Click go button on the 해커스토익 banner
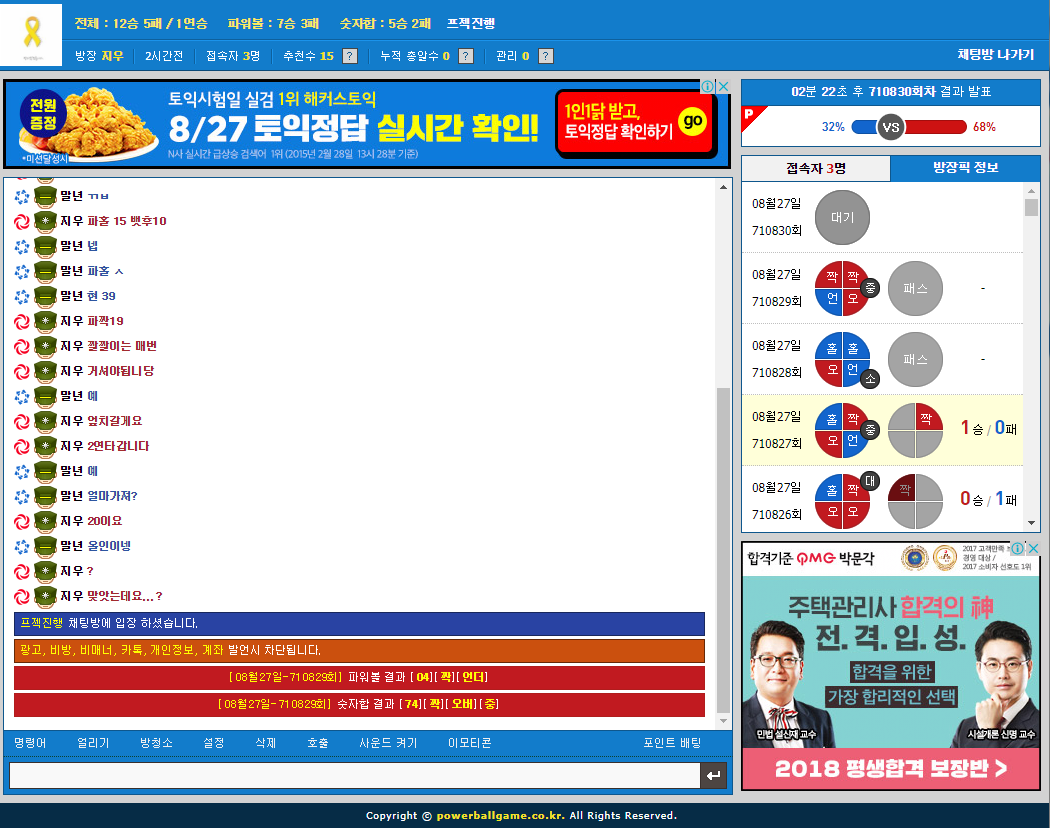 692,121
